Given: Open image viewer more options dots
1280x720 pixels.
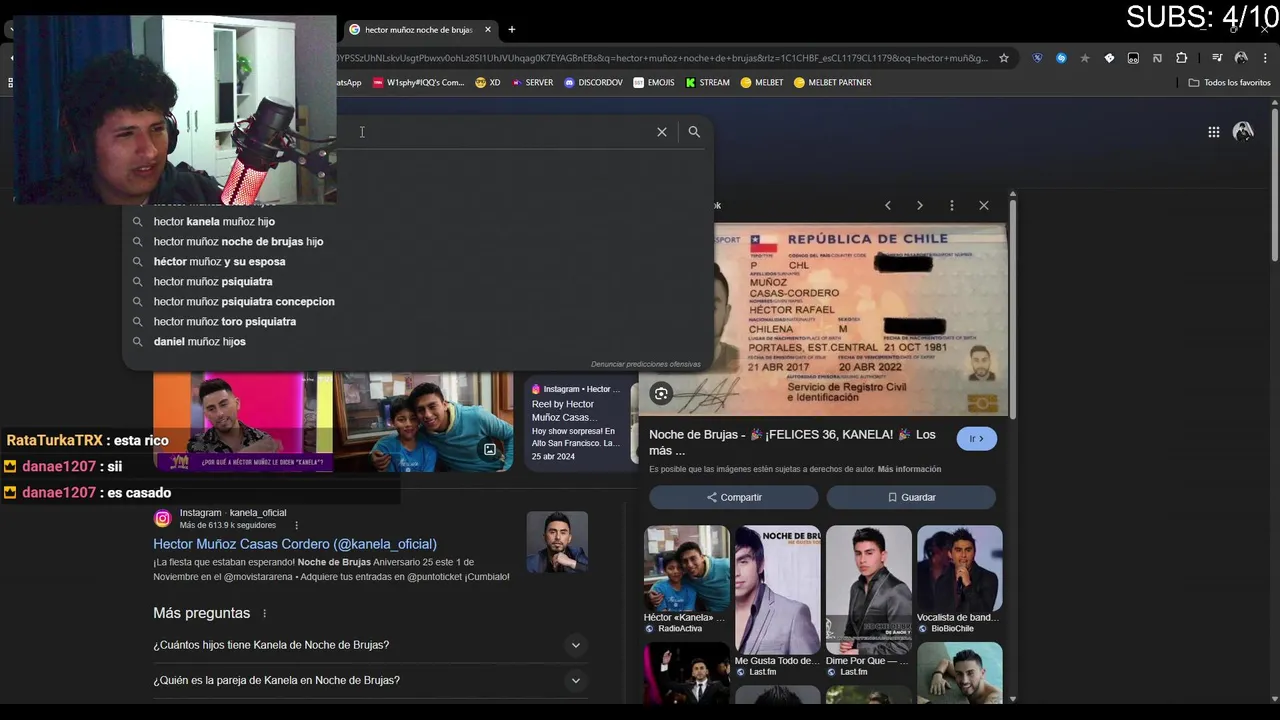Looking at the screenshot, I should click(x=951, y=205).
